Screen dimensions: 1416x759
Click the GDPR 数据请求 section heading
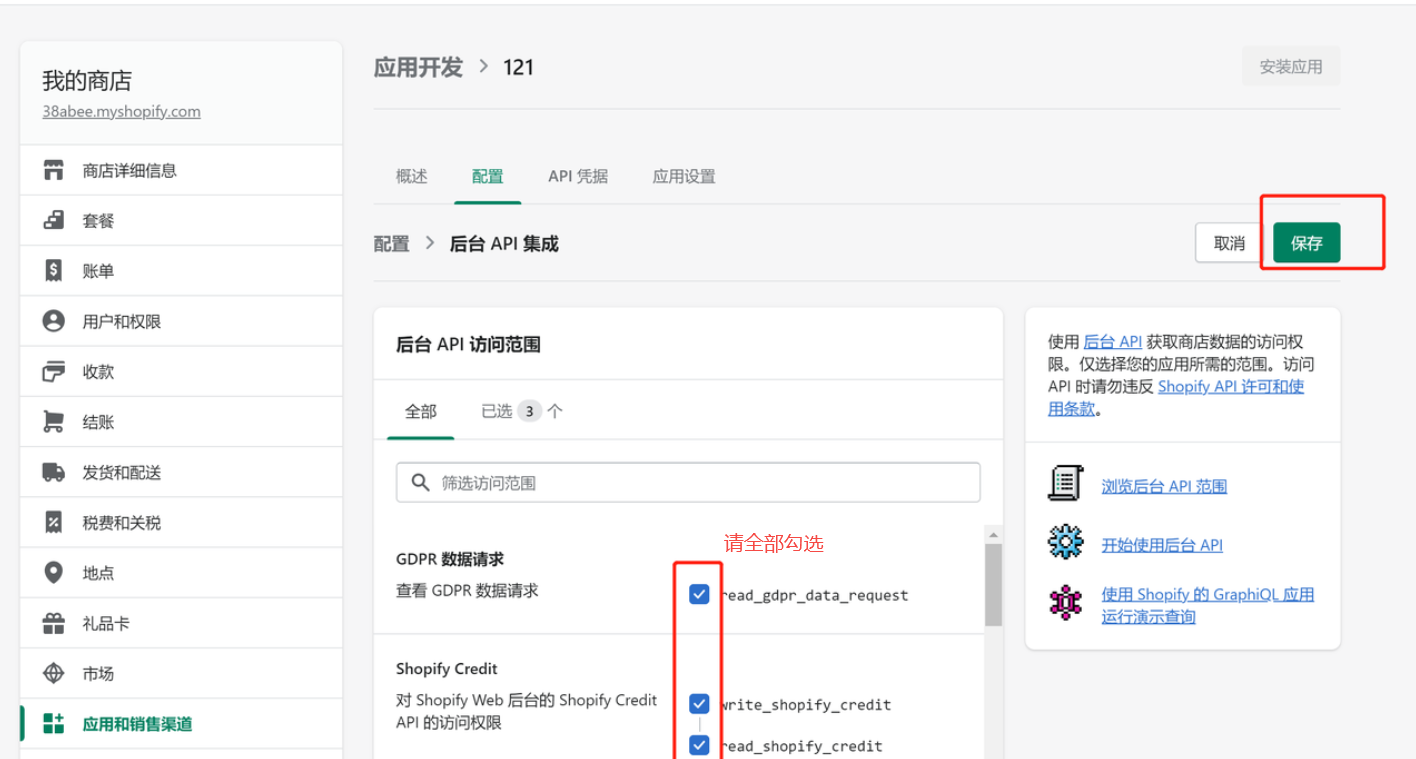[450, 559]
